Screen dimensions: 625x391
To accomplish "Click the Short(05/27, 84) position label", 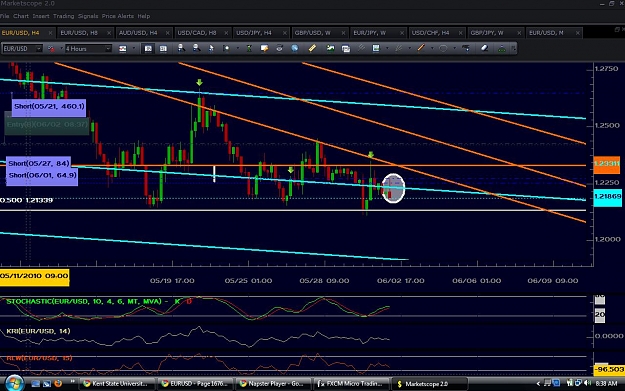I will (39, 163).
